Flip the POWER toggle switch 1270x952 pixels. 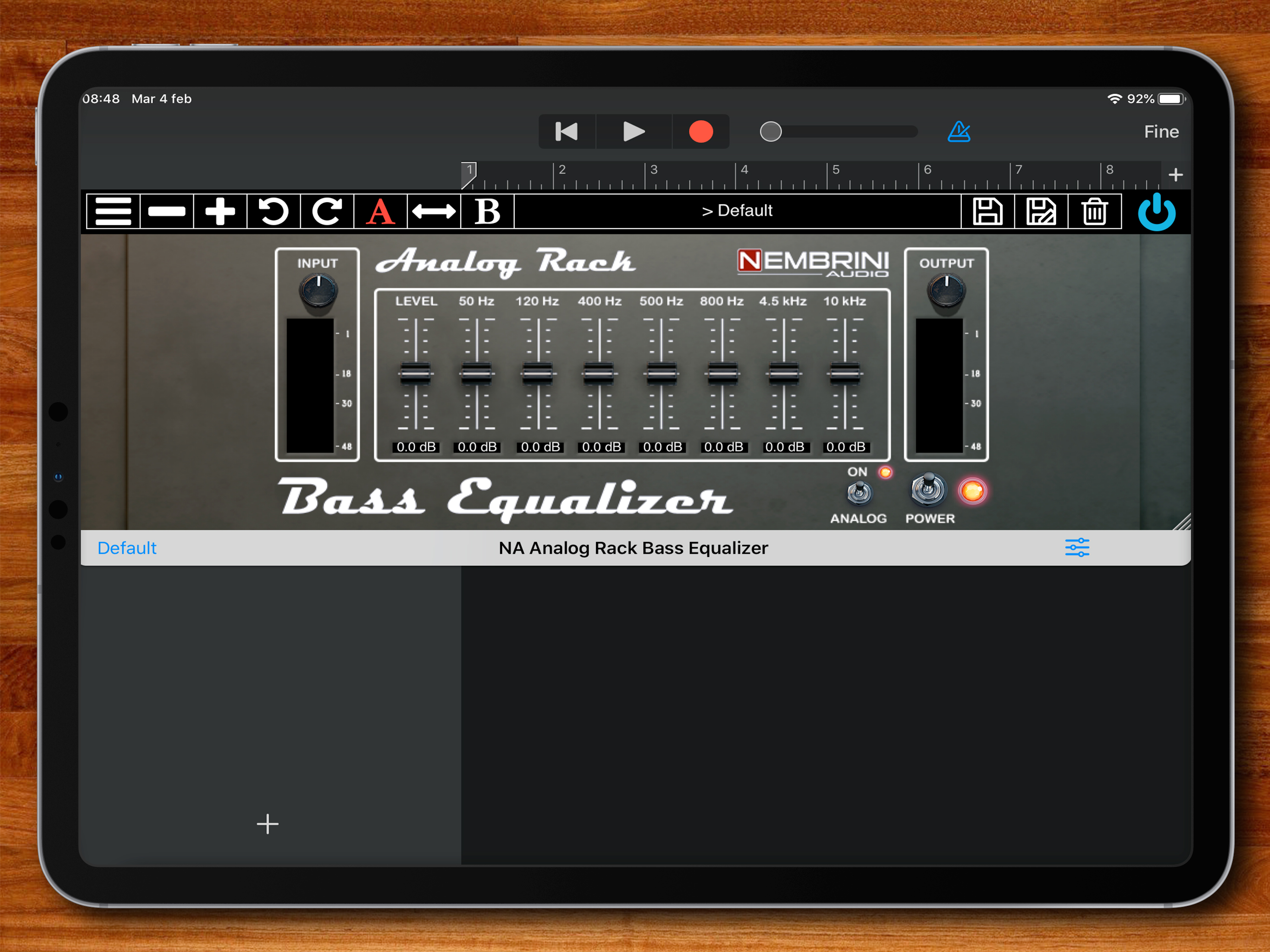pos(928,490)
